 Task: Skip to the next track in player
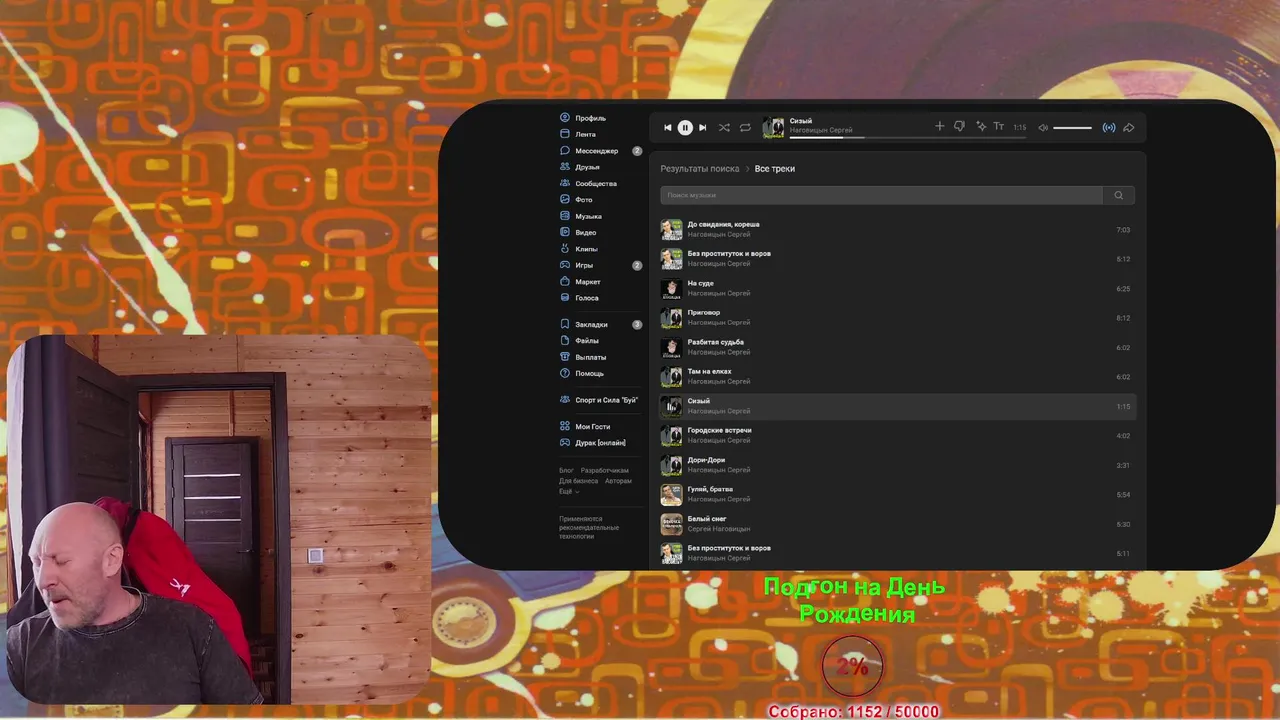click(702, 128)
